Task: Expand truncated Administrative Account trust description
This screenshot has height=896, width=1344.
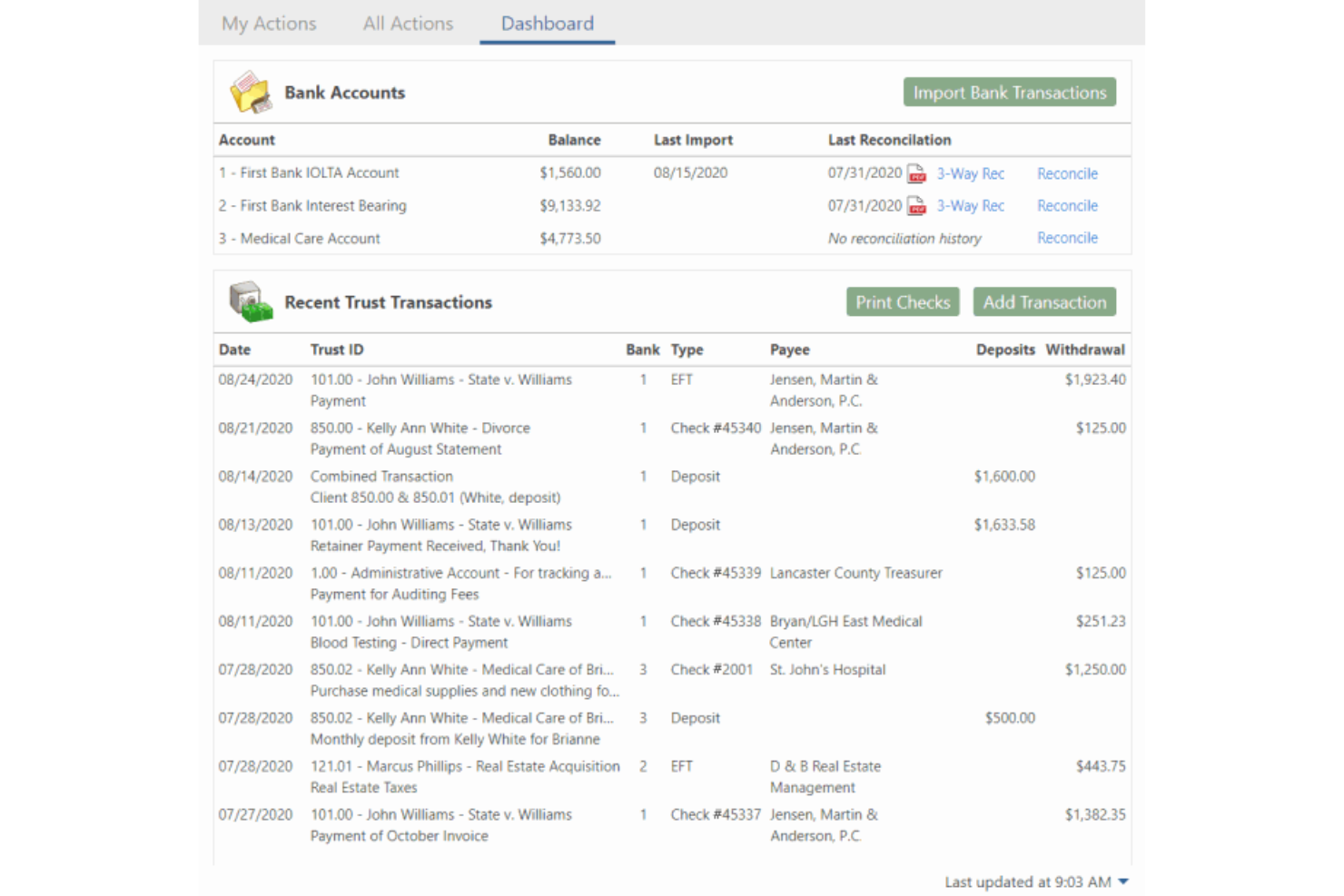Action: [x=607, y=573]
